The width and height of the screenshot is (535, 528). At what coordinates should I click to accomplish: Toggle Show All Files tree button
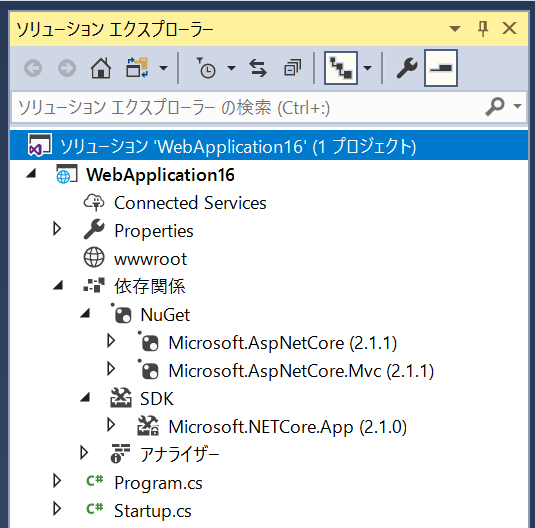[341, 68]
